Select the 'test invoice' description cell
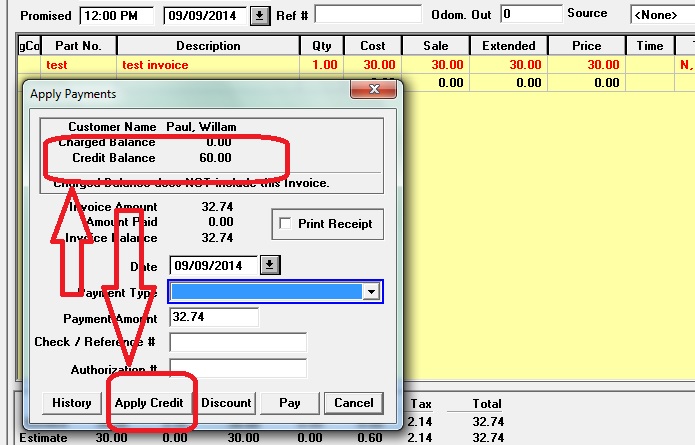Image resolution: width=695 pixels, height=445 pixels. pyautogui.click(x=208, y=65)
